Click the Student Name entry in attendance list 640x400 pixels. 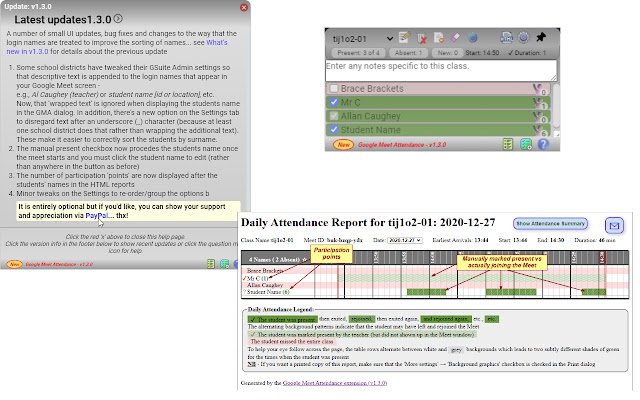click(x=370, y=130)
